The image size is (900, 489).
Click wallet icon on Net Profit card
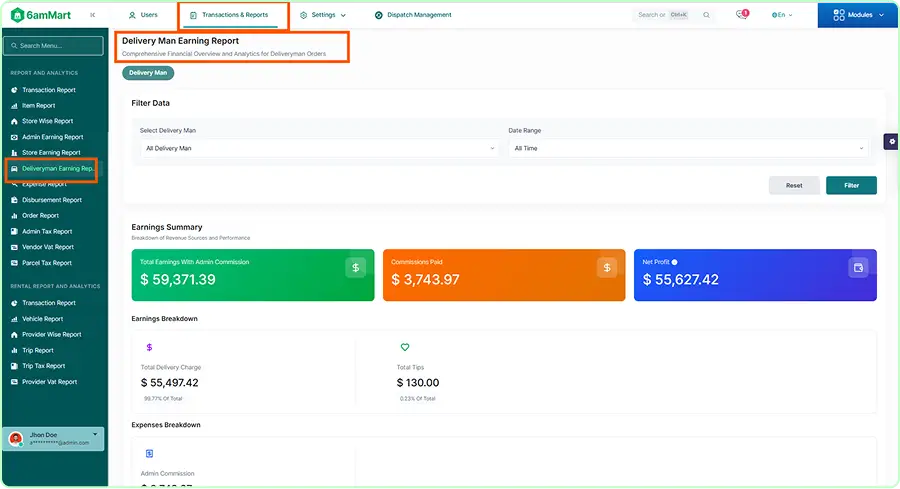point(858,267)
